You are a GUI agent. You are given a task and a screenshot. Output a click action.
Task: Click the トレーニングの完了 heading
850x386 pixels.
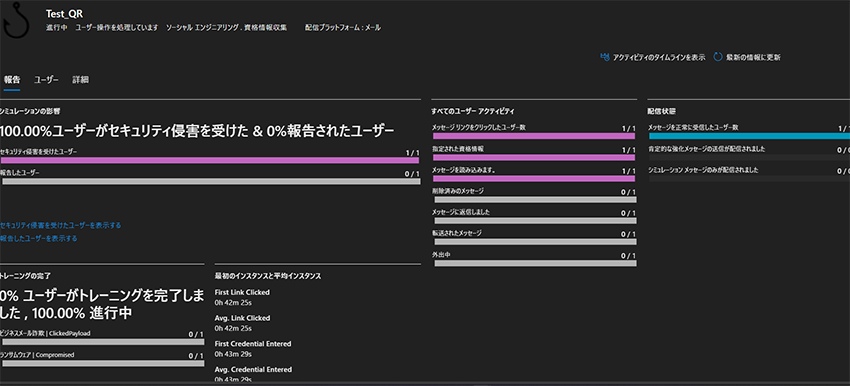click(x=26, y=276)
